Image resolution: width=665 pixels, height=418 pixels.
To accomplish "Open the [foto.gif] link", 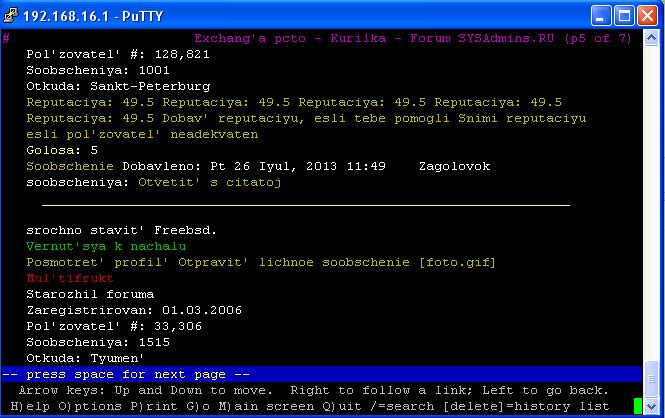I will point(457,262).
